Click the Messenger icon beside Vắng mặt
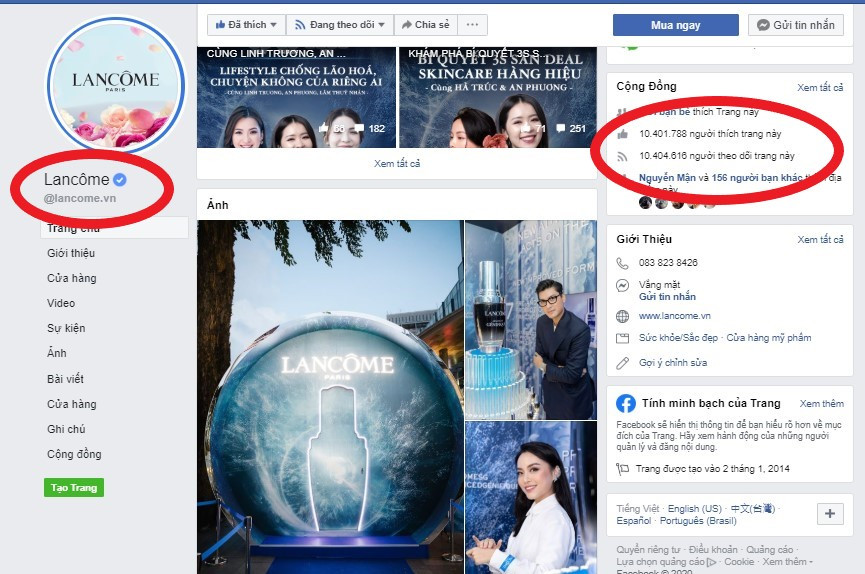The height and width of the screenshot is (574, 865). [623, 285]
